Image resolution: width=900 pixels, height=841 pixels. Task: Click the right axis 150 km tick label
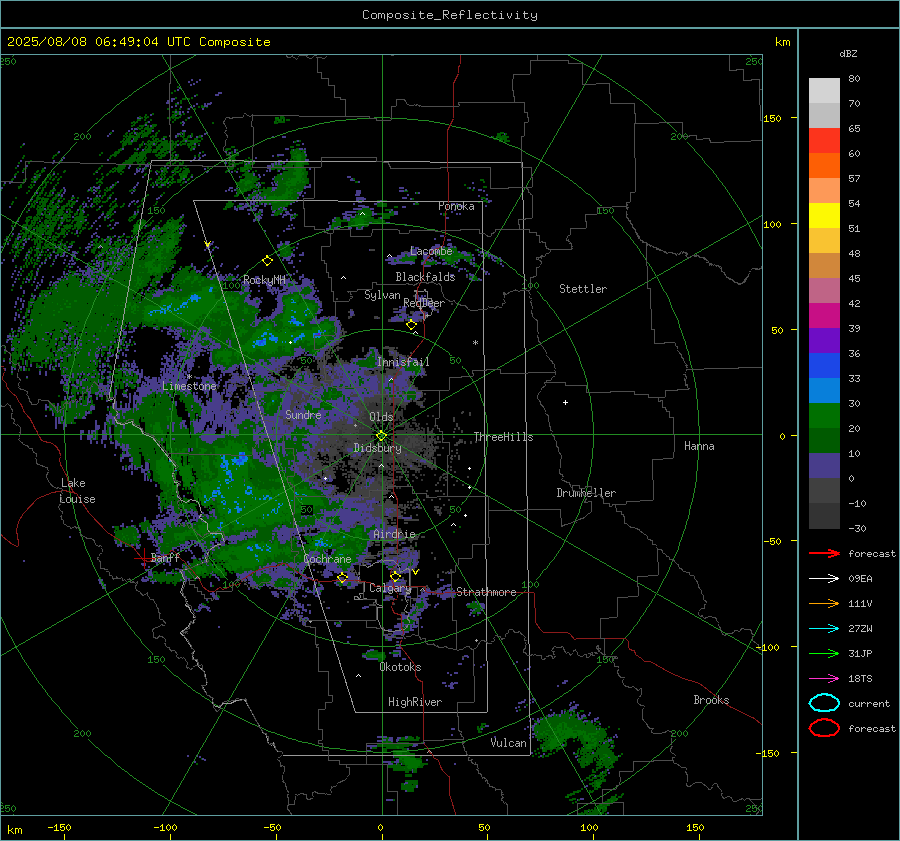click(772, 118)
